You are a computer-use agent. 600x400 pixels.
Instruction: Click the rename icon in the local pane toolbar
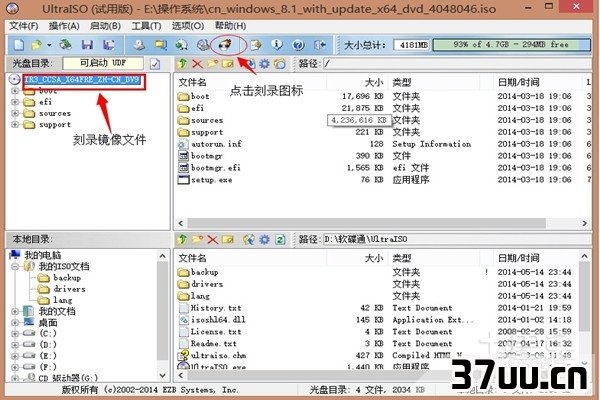[228, 240]
